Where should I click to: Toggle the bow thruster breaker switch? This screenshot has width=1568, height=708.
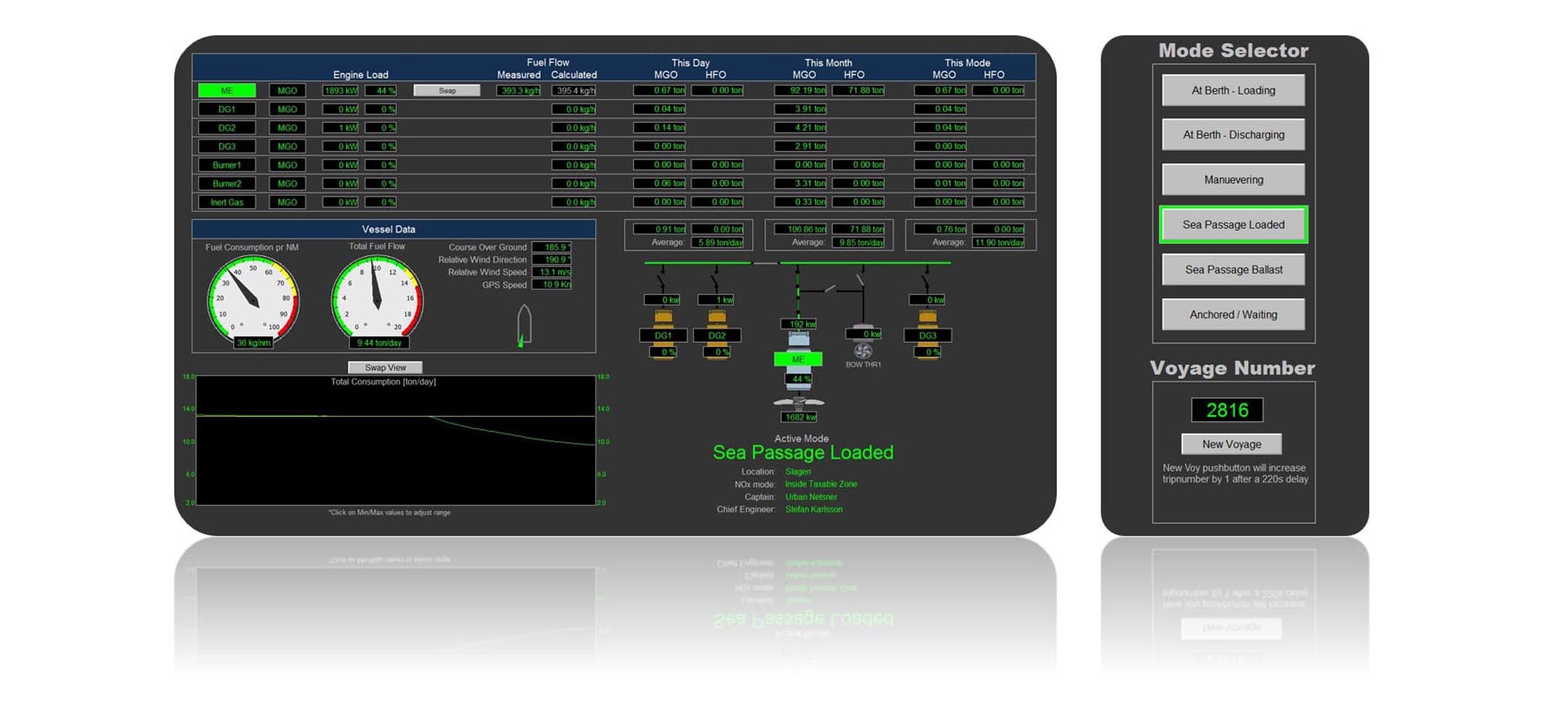point(861,279)
